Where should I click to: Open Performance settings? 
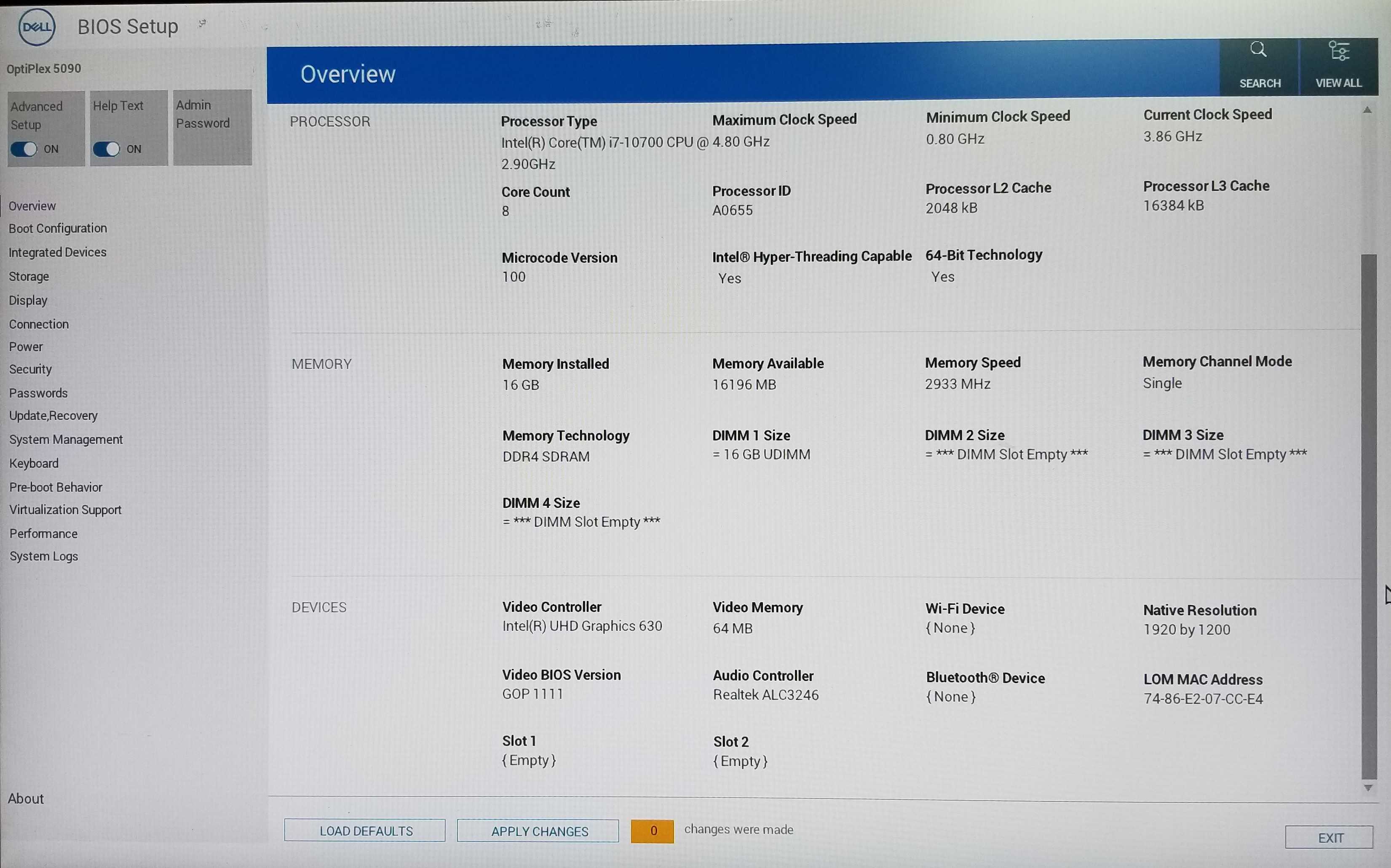pos(44,534)
